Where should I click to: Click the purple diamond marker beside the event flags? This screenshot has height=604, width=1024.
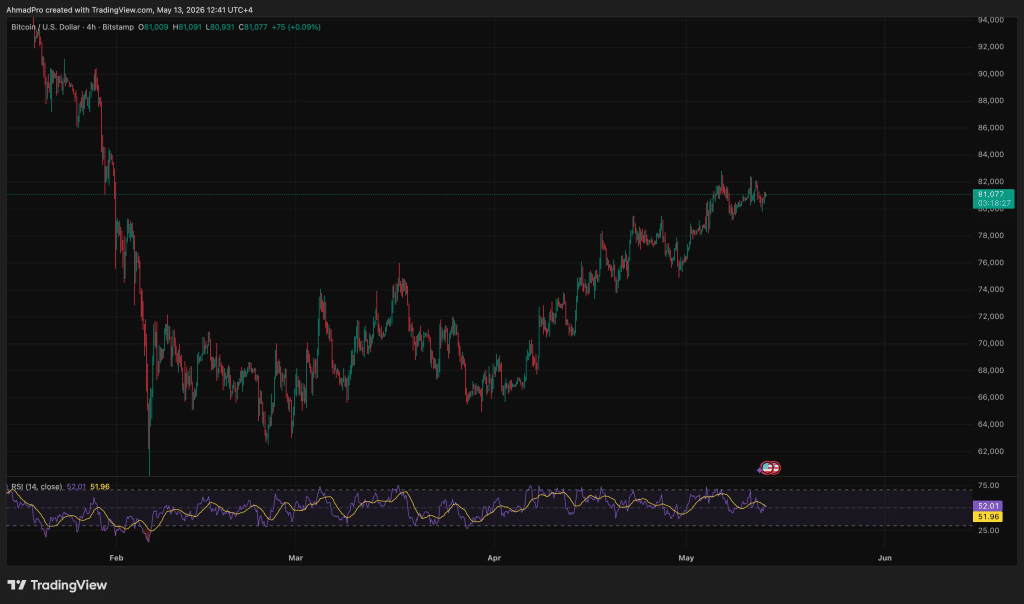coord(760,468)
